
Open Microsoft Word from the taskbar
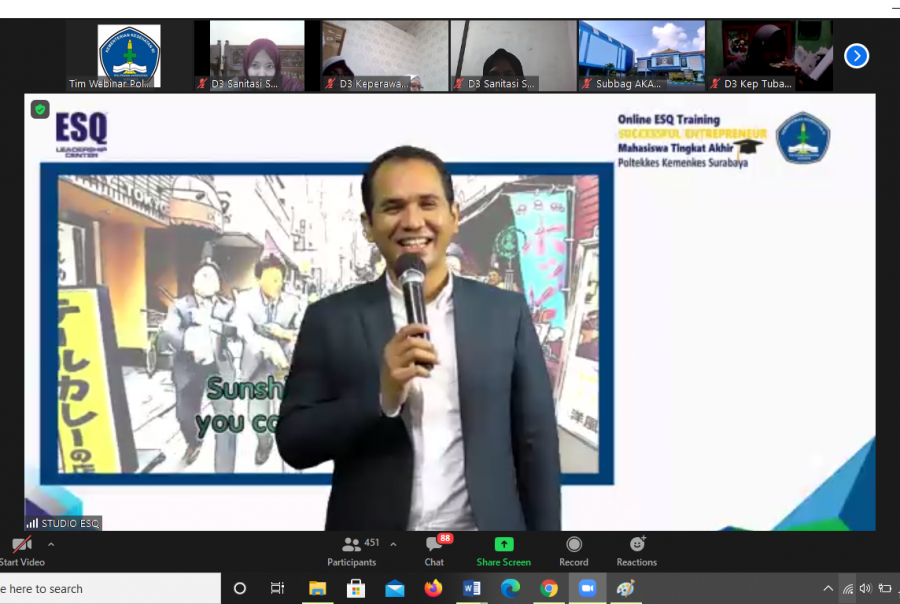[x=472, y=588]
